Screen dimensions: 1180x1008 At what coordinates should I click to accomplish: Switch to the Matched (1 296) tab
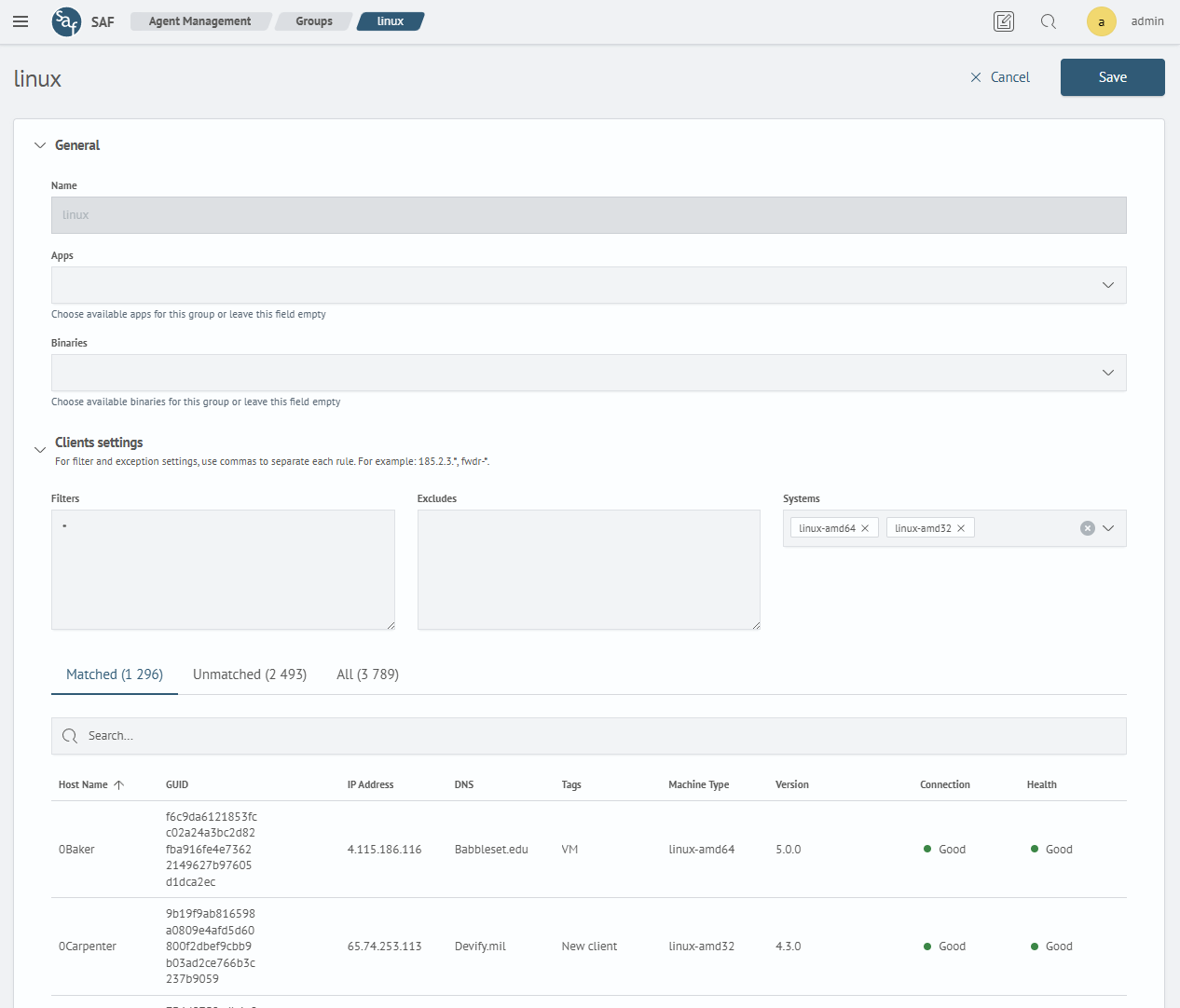tap(115, 674)
